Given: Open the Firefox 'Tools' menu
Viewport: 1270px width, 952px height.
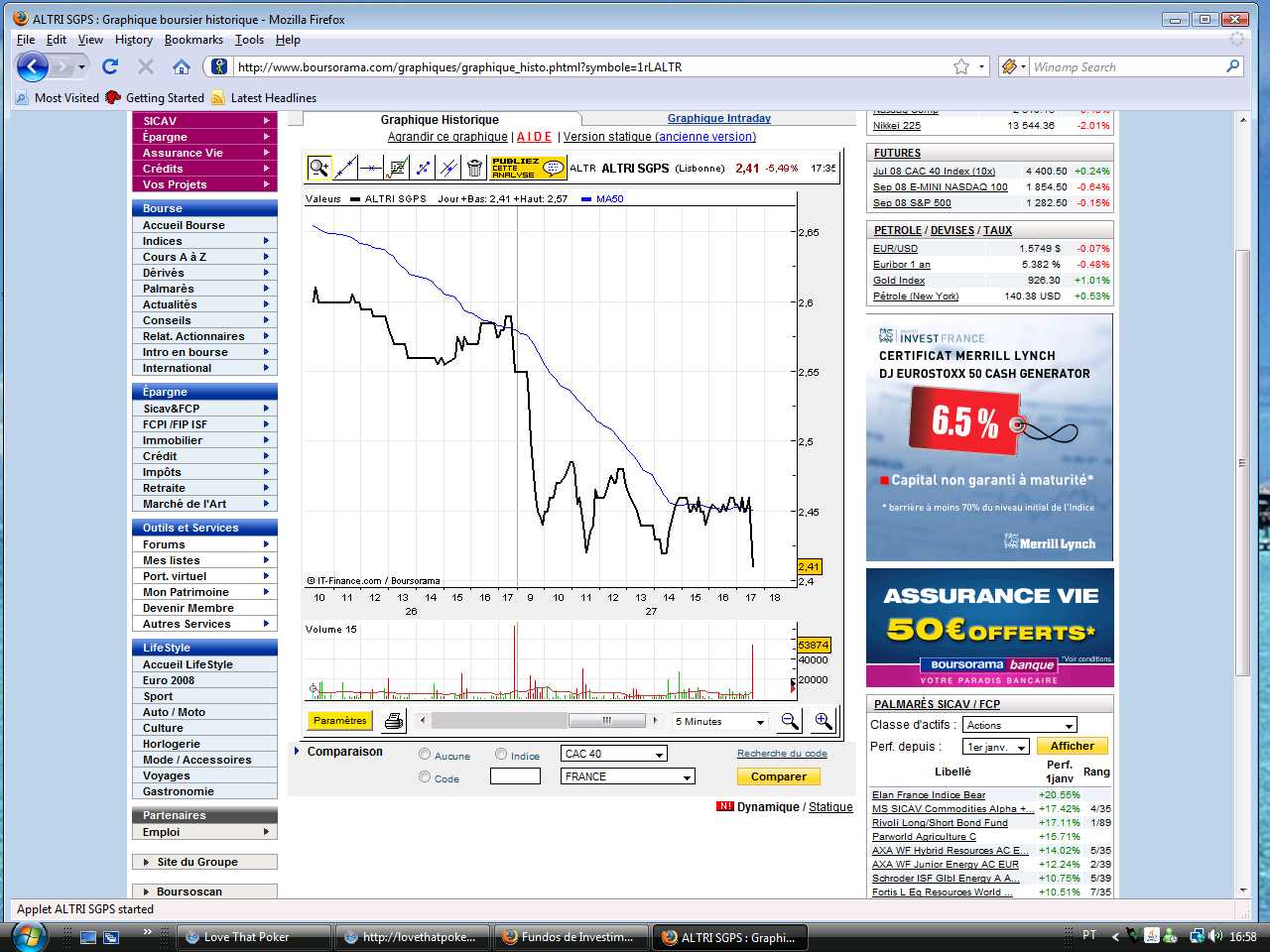Looking at the screenshot, I should click(249, 40).
